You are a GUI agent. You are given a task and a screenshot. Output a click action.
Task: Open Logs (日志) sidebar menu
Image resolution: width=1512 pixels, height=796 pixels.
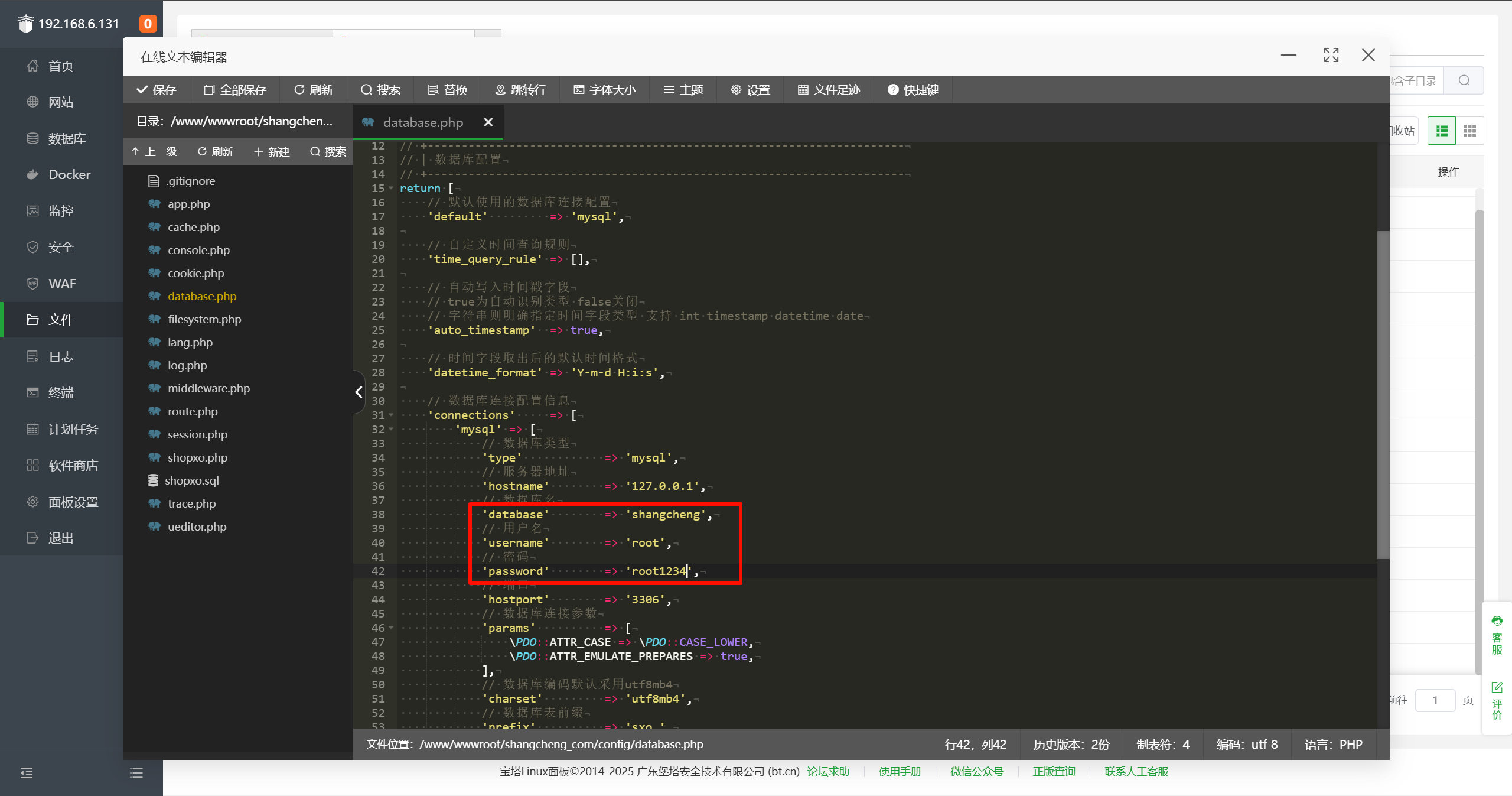click(61, 356)
